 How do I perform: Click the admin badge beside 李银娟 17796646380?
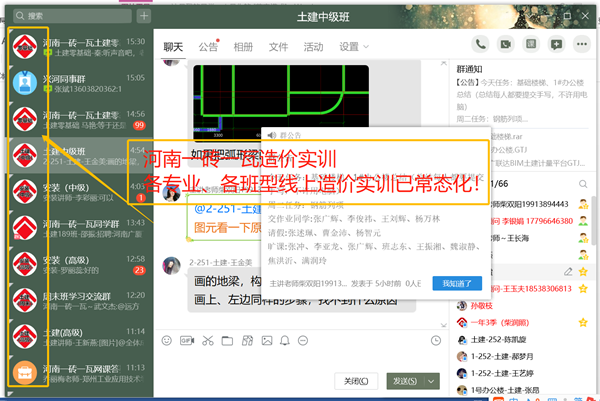pyautogui.click(x=583, y=221)
